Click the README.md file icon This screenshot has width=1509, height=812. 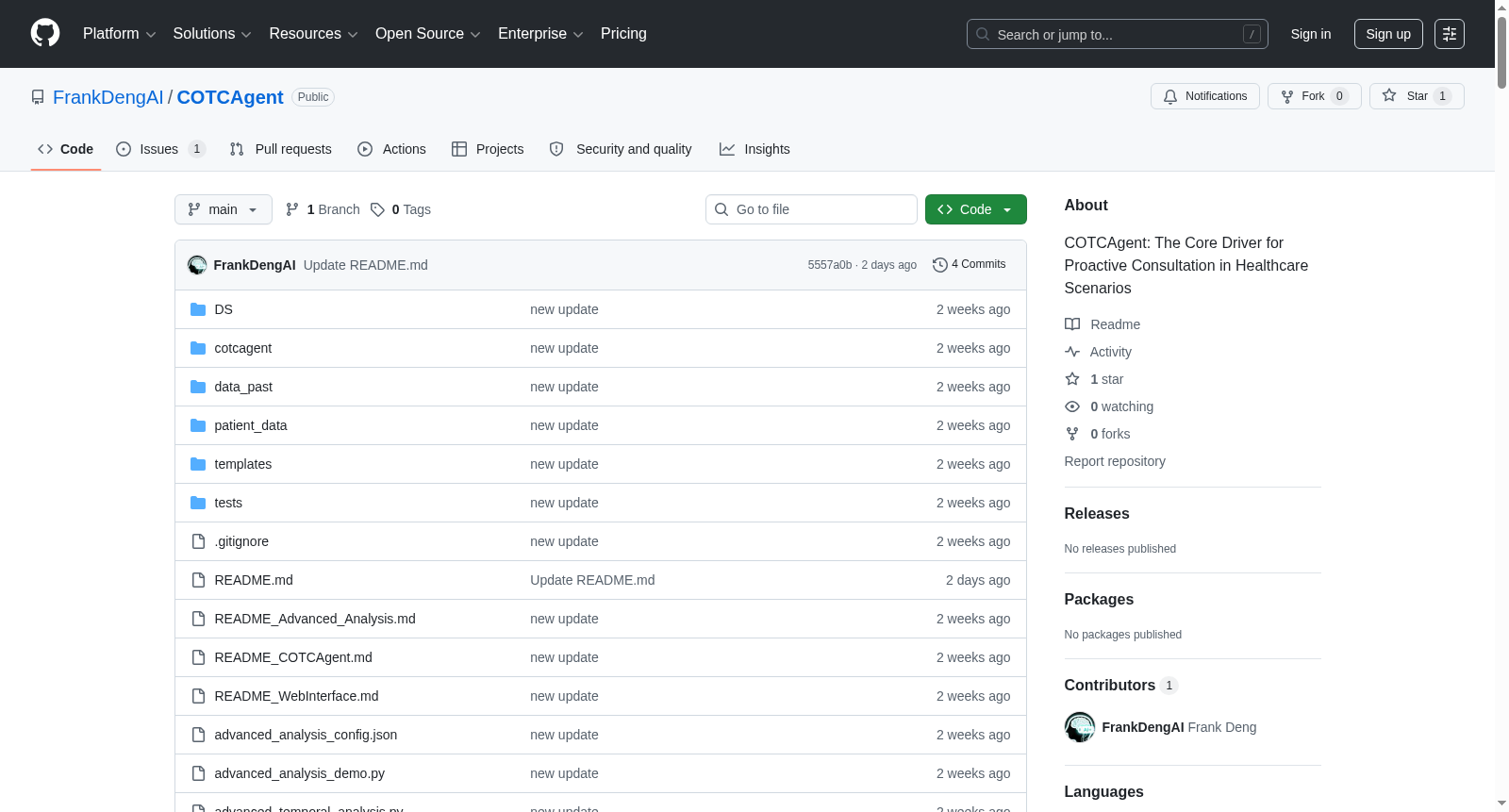tap(198, 580)
